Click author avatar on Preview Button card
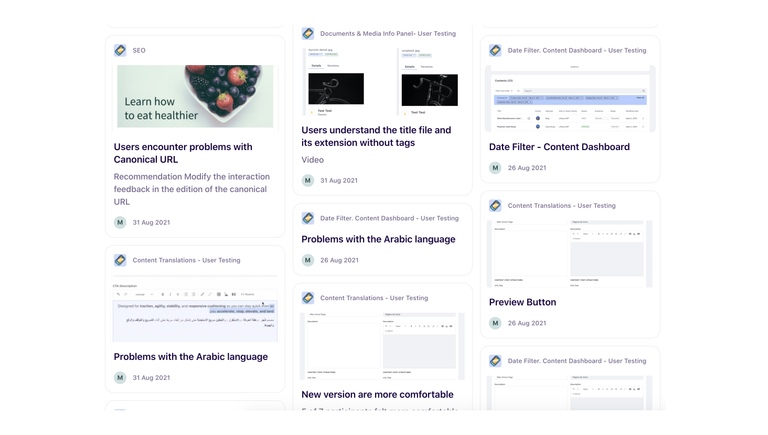Viewport: 768px width, 435px height. pos(495,323)
